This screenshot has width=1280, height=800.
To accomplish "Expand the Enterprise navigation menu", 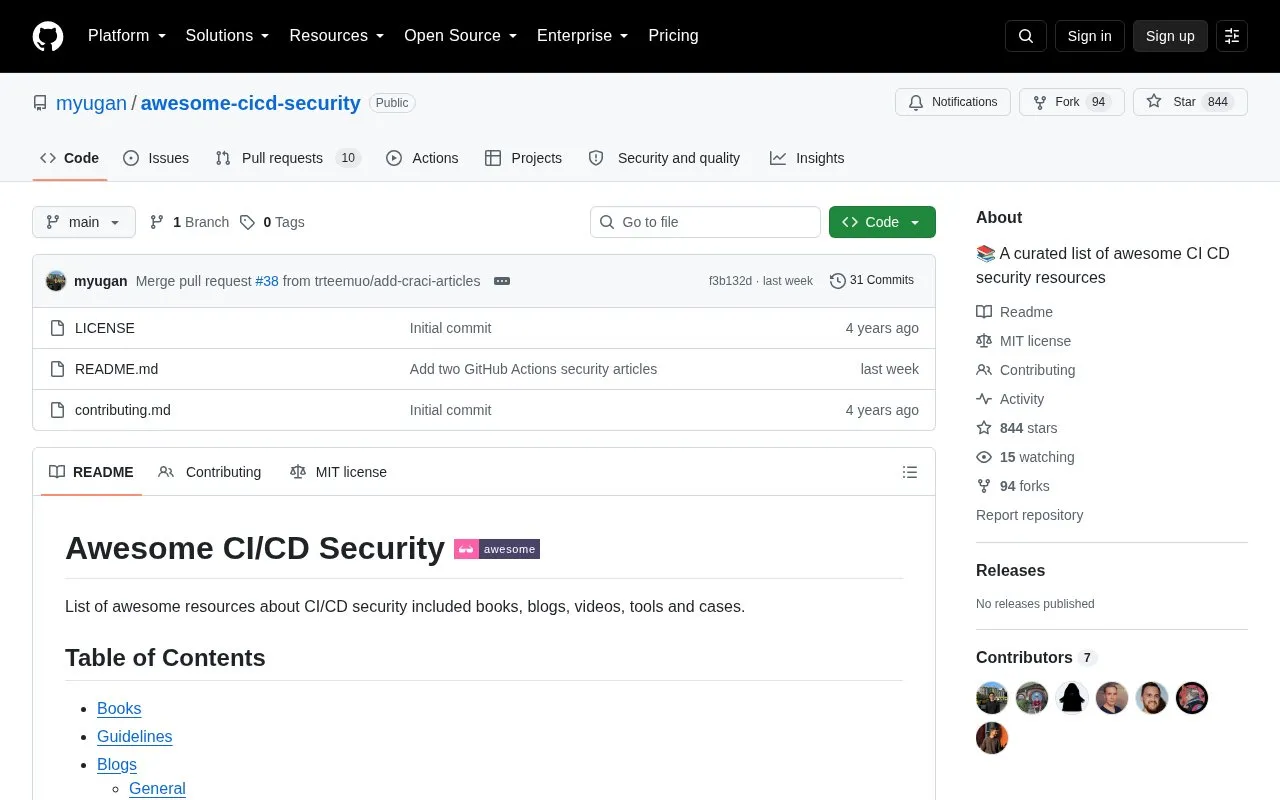I will tap(583, 36).
